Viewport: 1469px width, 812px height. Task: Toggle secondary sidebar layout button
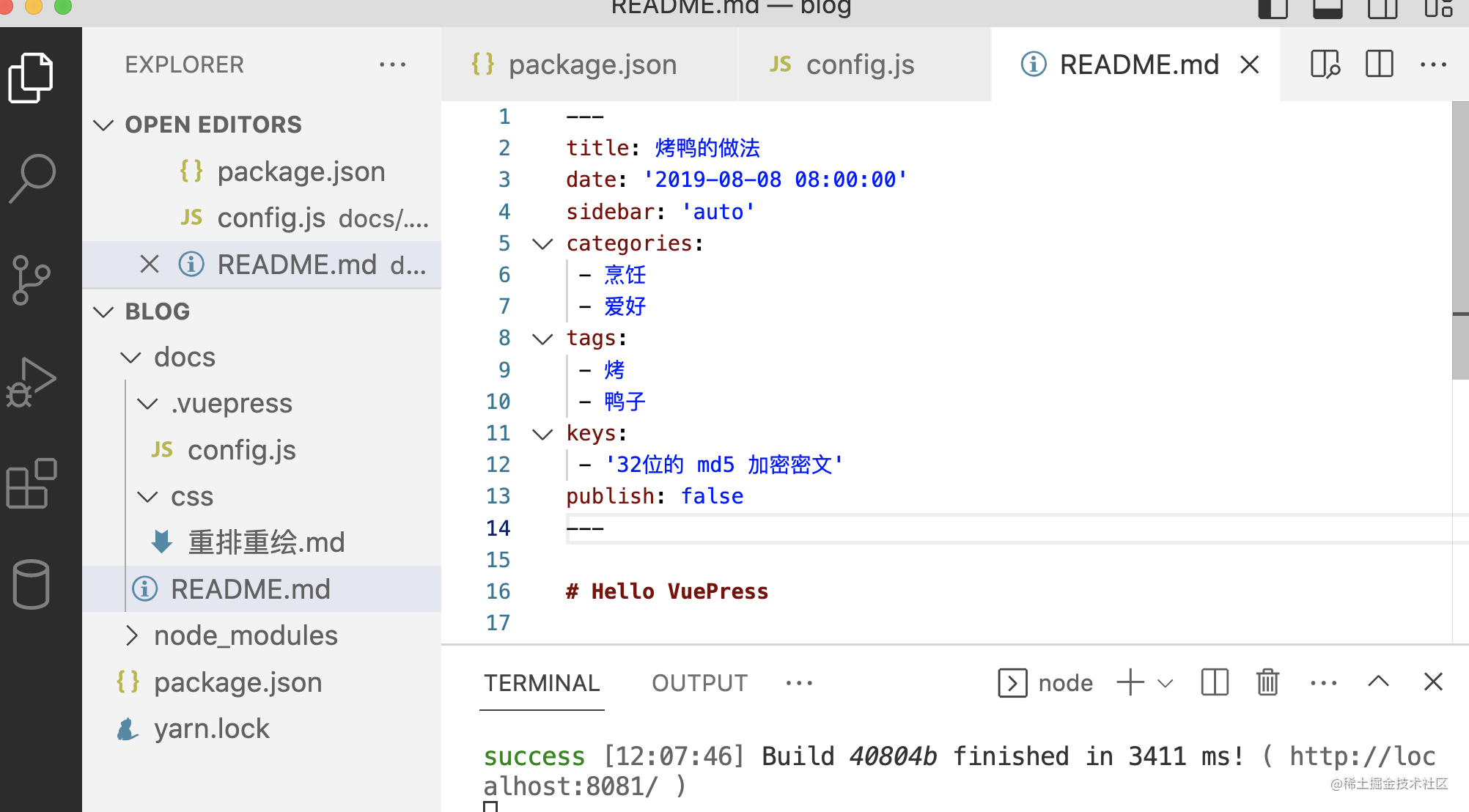pyautogui.click(x=1383, y=7)
